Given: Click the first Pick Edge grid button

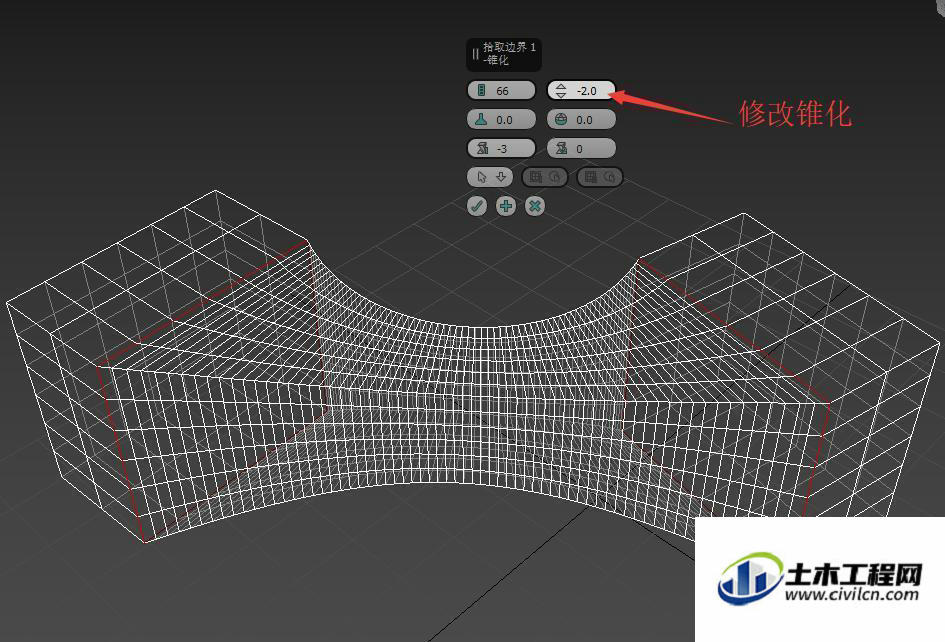Looking at the screenshot, I should pyautogui.click(x=544, y=177).
